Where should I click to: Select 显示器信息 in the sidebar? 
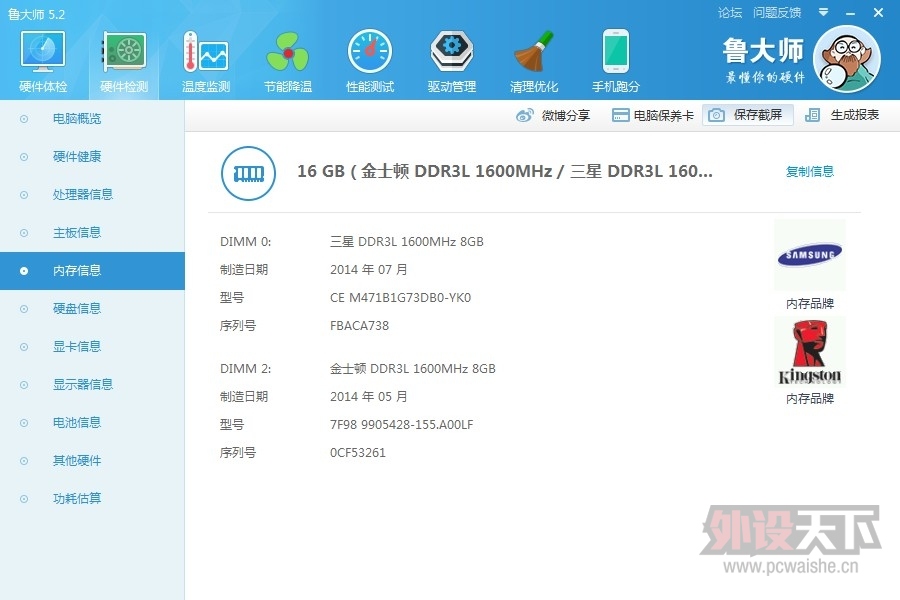coord(92,385)
